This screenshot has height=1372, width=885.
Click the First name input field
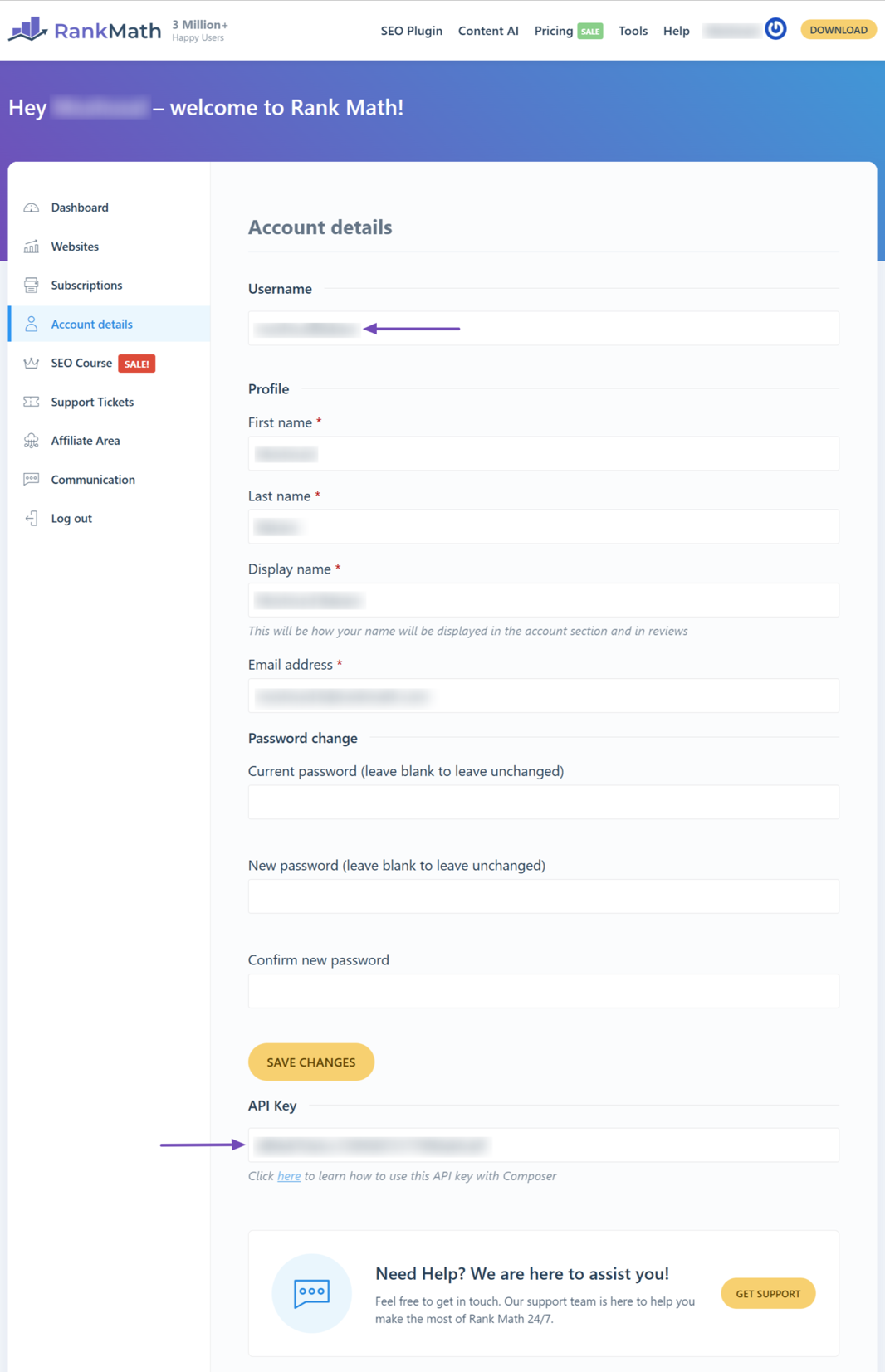coord(544,454)
